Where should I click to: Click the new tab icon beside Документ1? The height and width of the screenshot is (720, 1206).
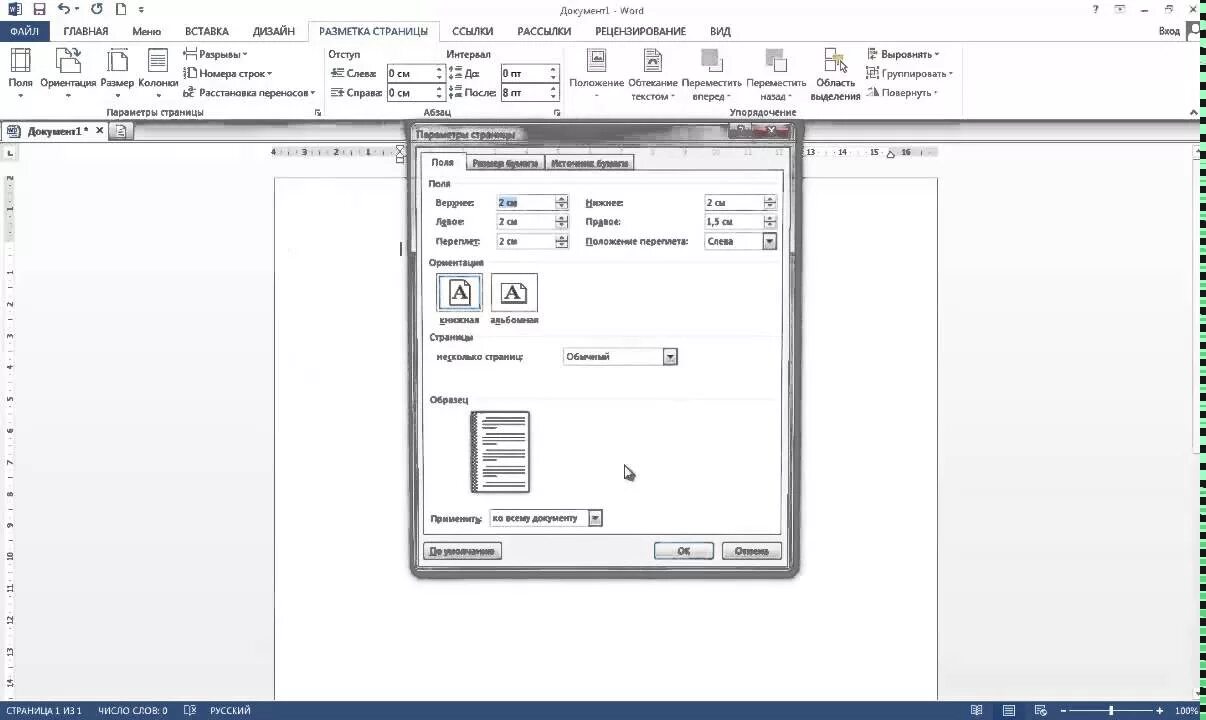(119, 131)
